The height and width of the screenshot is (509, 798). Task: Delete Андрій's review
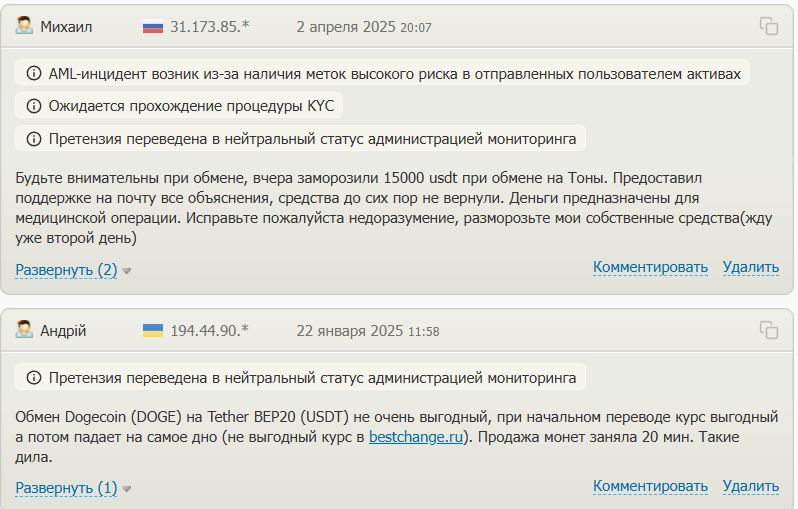[751, 486]
